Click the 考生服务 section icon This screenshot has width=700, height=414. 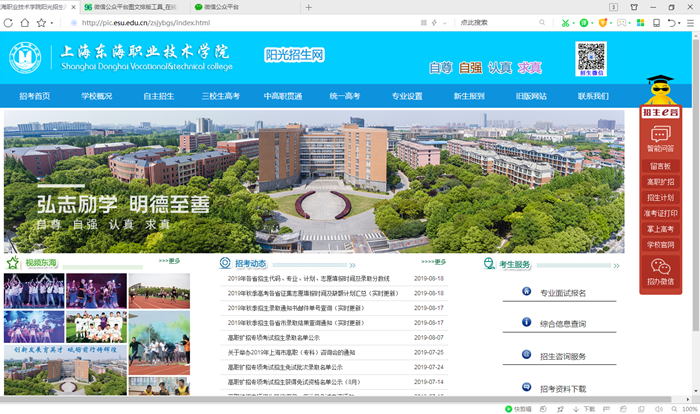point(489,263)
